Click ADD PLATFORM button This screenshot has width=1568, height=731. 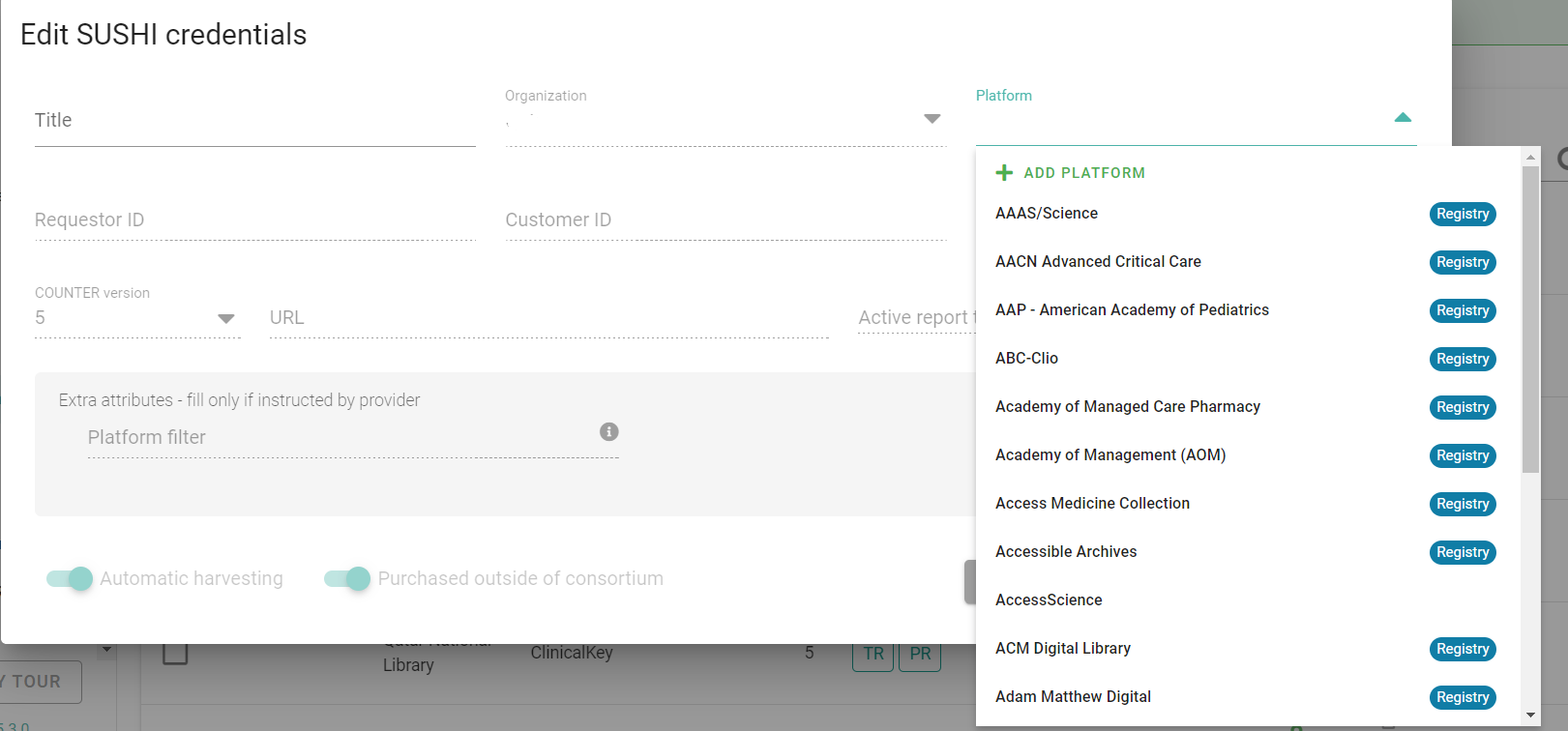point(1071,172)
